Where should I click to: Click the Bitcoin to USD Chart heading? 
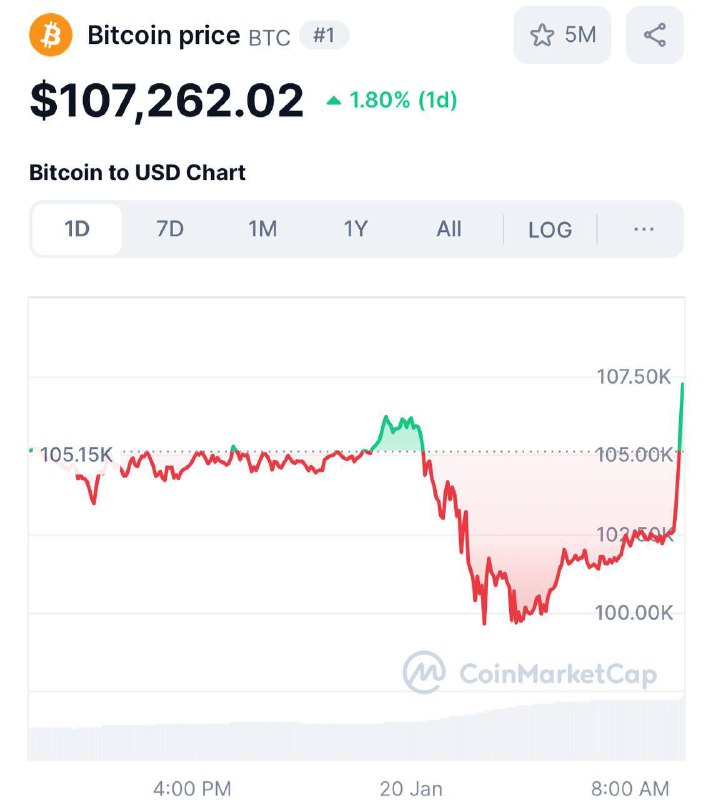[137, 172]
